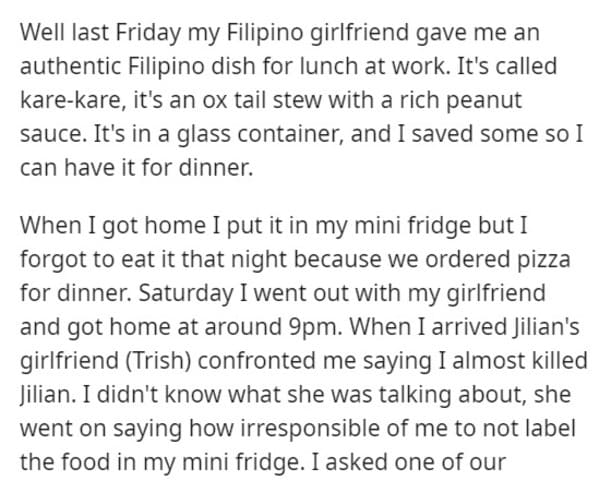This screenshot has width=599, height=481.
Task: Click the words "ox tail stew"
Action: coord(263,100)
